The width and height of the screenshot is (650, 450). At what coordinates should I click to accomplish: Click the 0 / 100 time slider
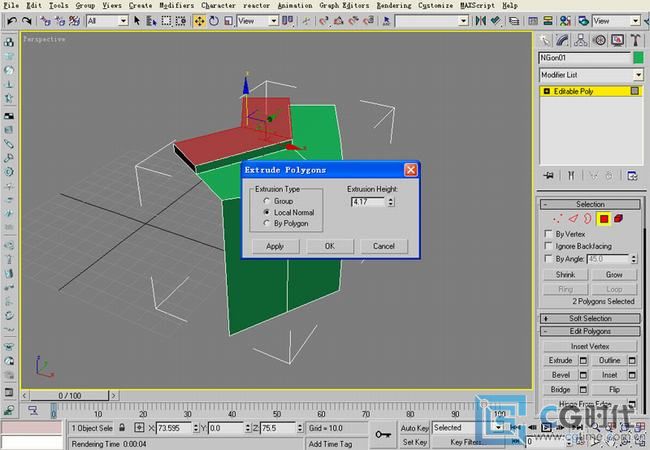70,396
